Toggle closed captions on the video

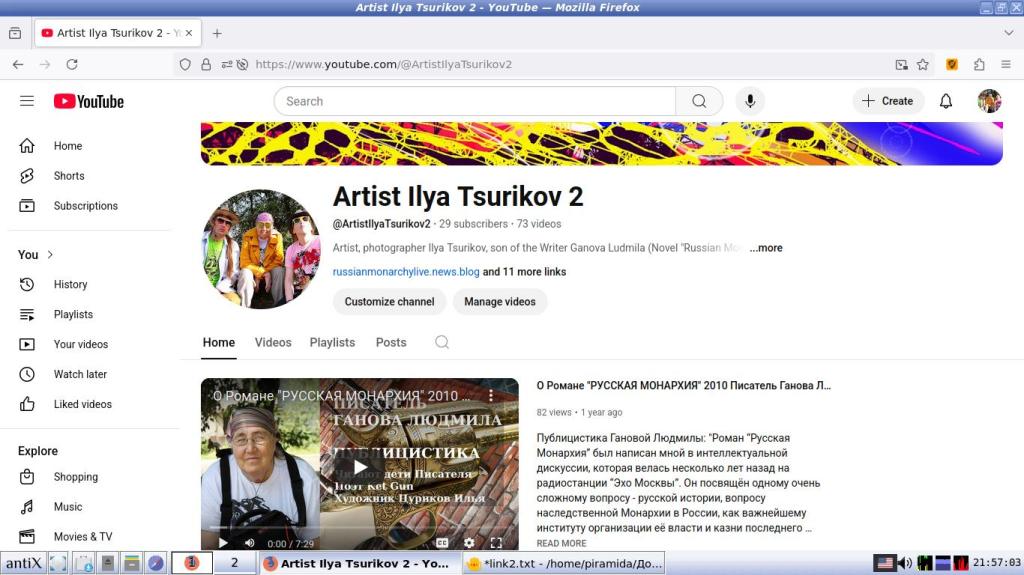(442, 543)
